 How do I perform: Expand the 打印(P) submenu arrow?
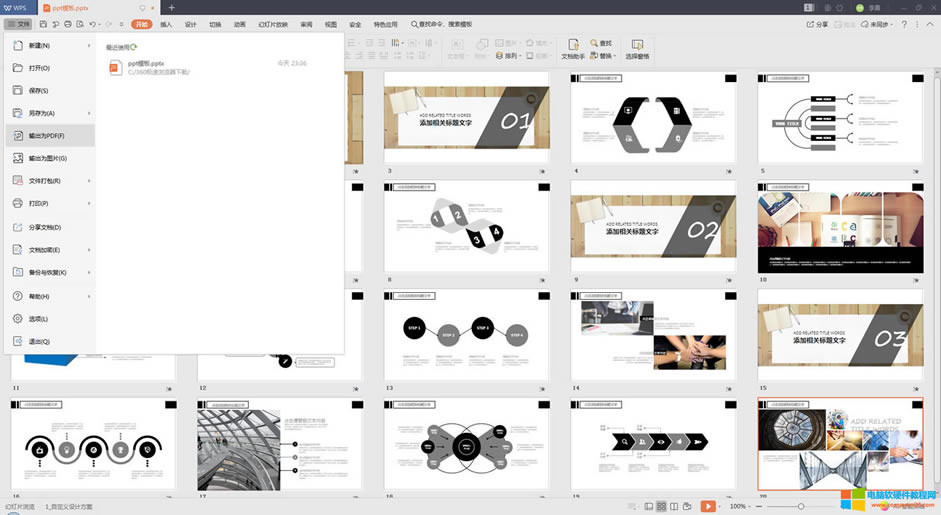click(89, 203)
